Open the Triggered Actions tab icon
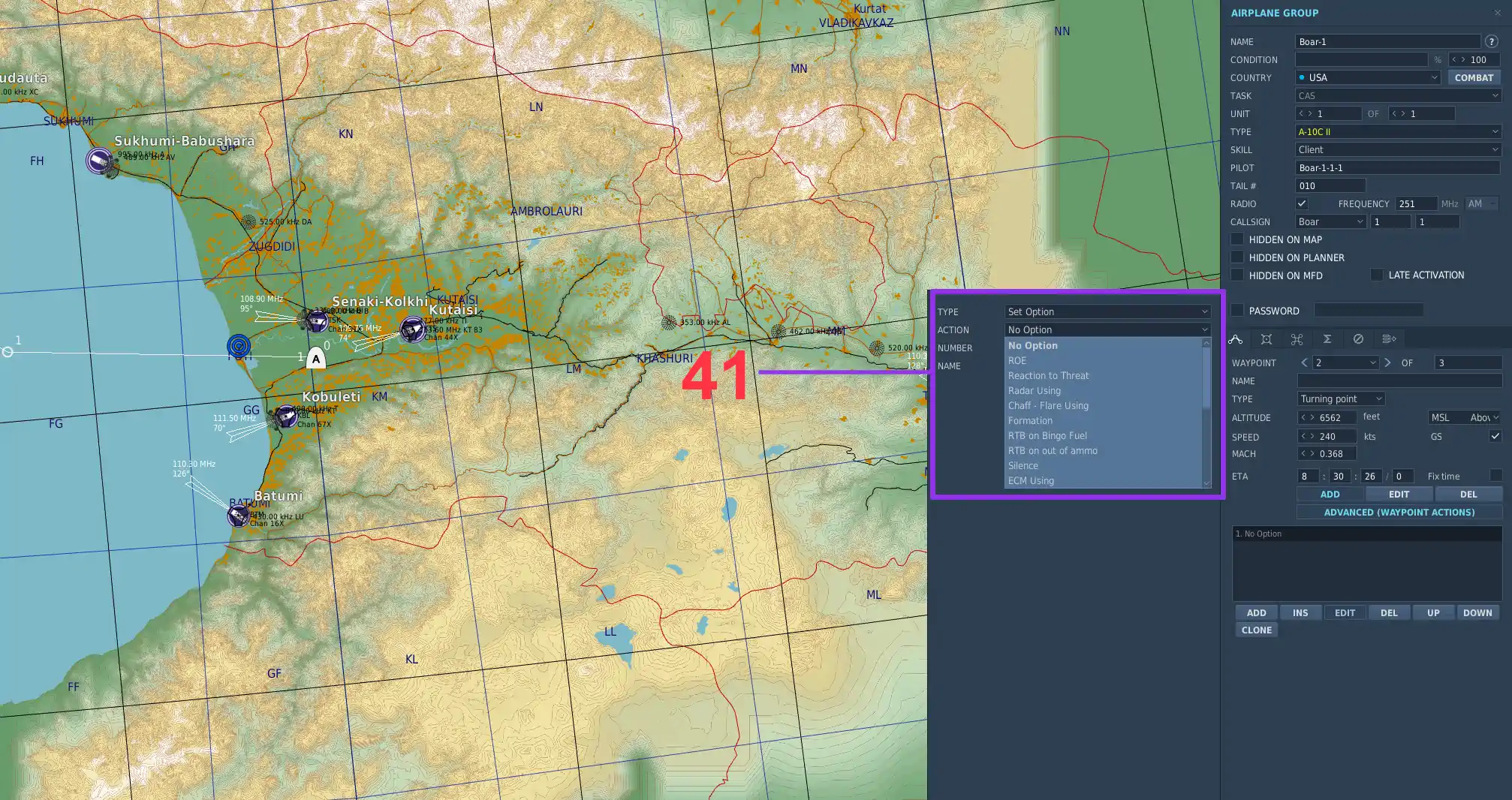Screen dimensions: 1512x800 [x=1297, y=339]
